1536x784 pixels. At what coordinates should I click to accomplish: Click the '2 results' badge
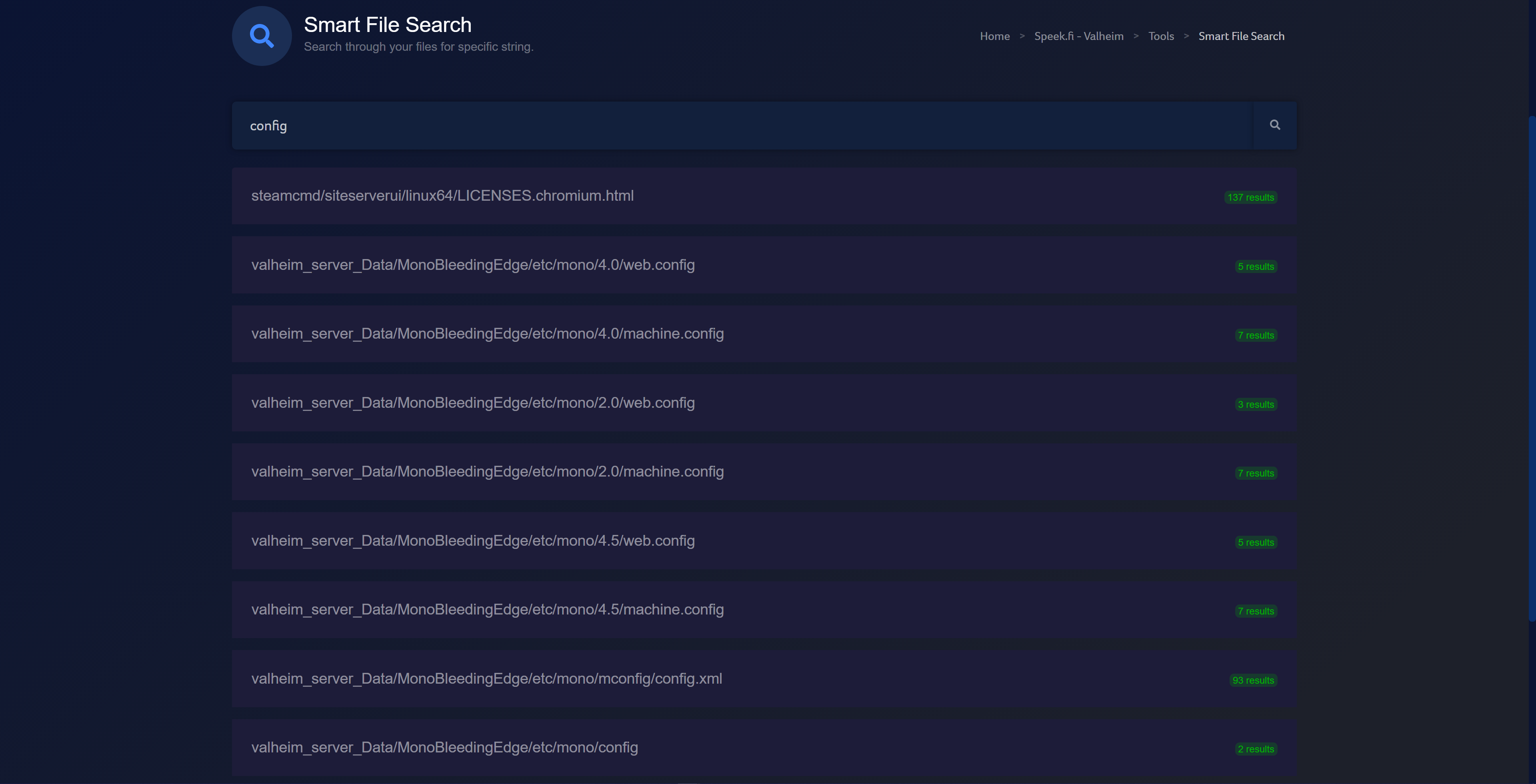tap(1256, 750)
